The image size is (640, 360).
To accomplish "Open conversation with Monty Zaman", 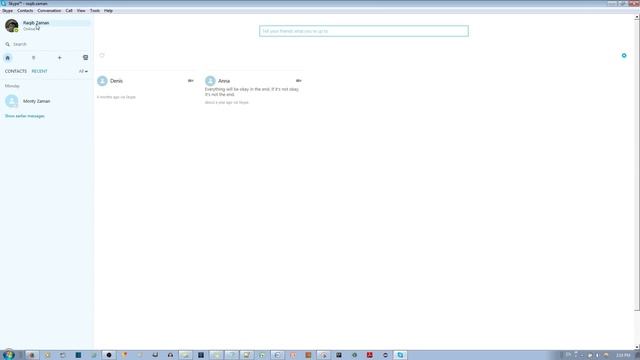I will tap(47, 101).
